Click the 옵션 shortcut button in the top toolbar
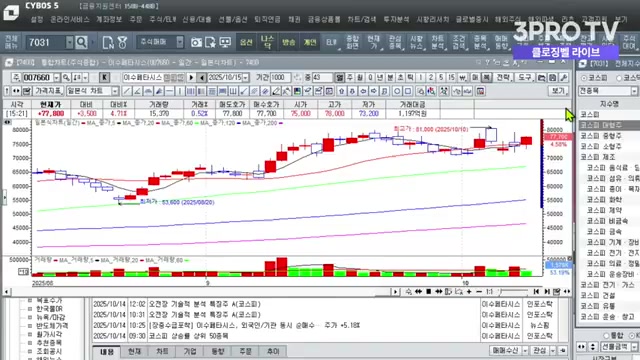 pos(246,42)
